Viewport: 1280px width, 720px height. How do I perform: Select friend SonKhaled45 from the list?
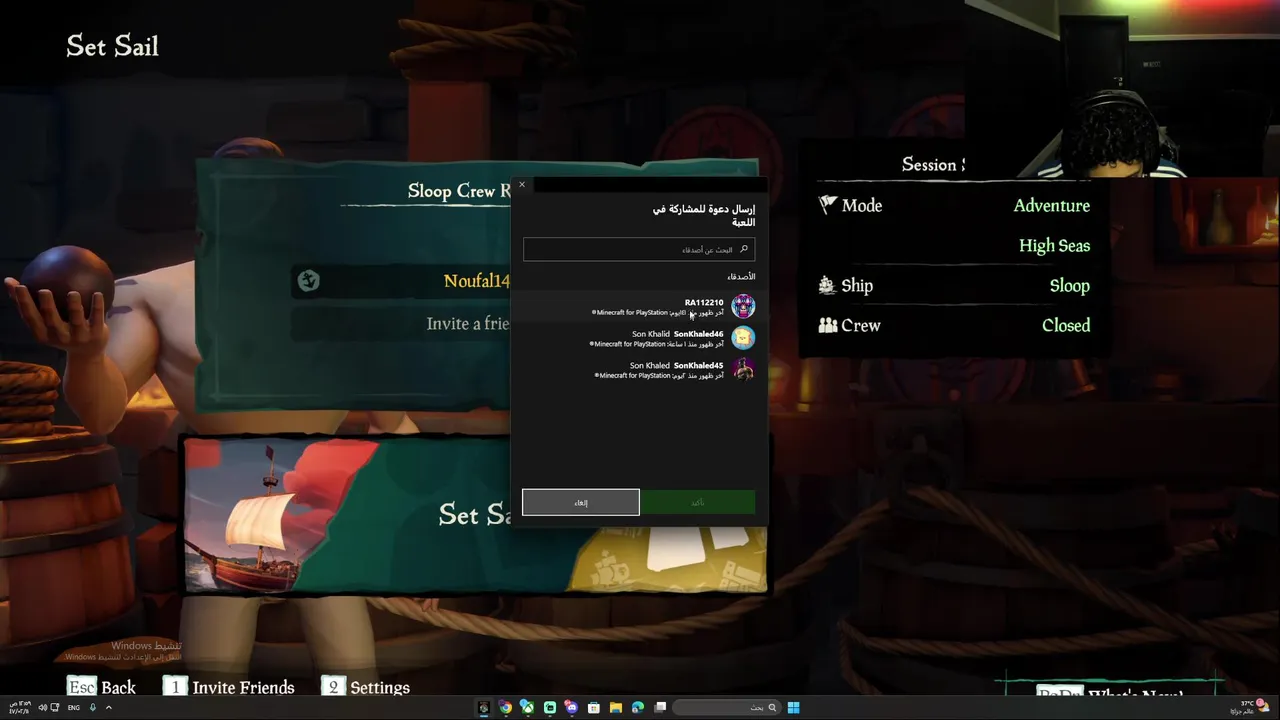pos(639,370)
